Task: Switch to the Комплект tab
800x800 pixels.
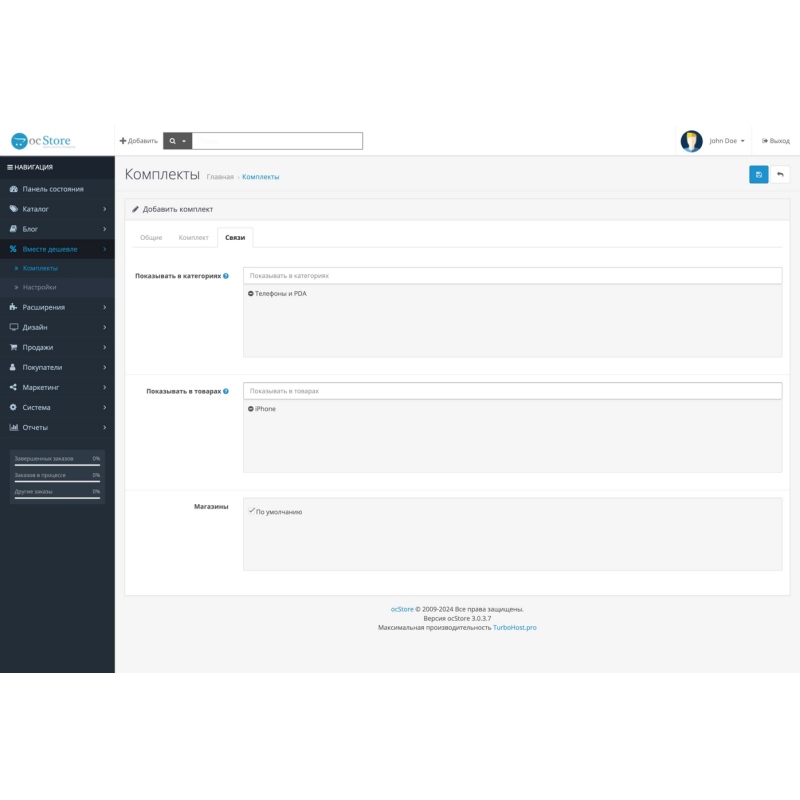Action: point(194,237)
